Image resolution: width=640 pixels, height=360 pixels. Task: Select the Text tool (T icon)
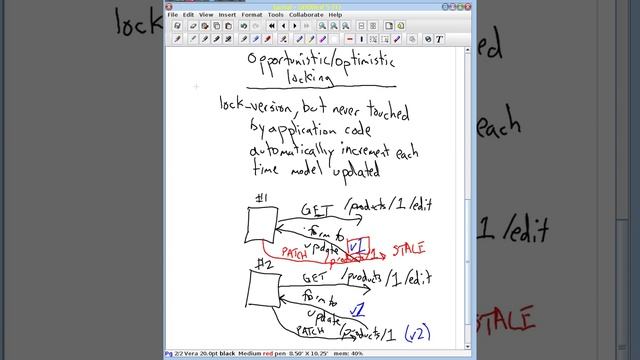(x=439, y=39)
